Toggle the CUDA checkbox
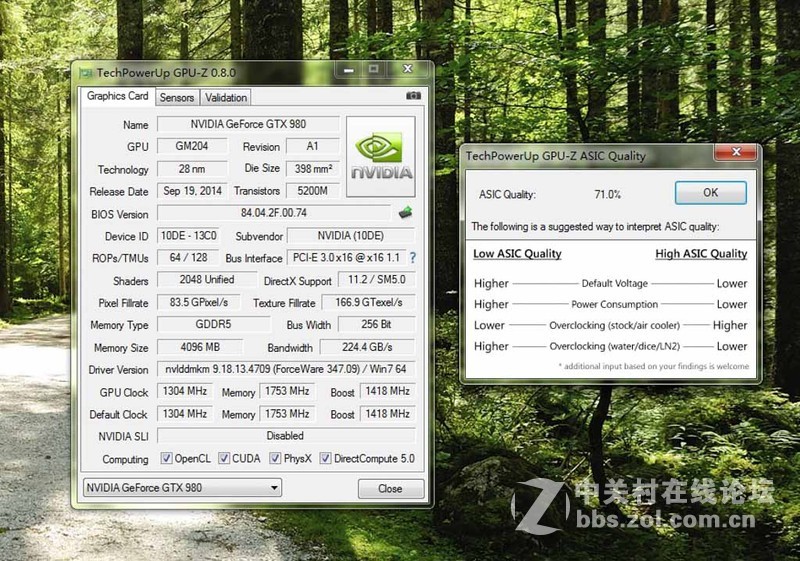800x561 pixels. [x=224, y=458]
